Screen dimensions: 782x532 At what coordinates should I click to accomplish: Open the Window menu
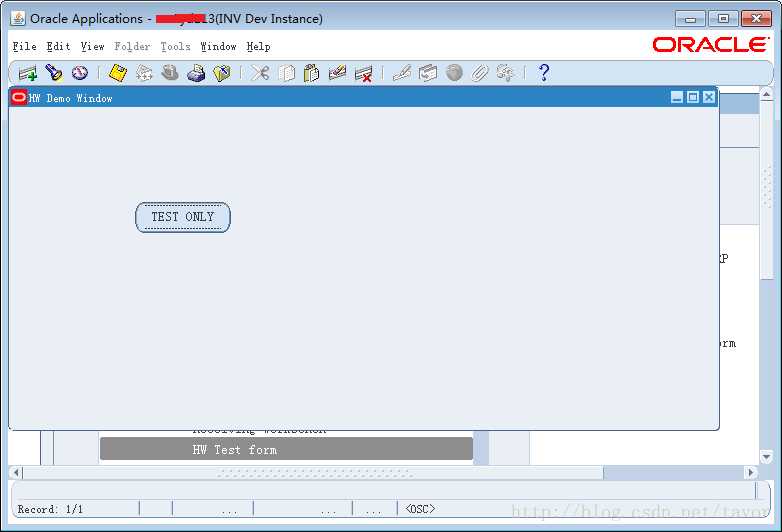click(218, 46)
